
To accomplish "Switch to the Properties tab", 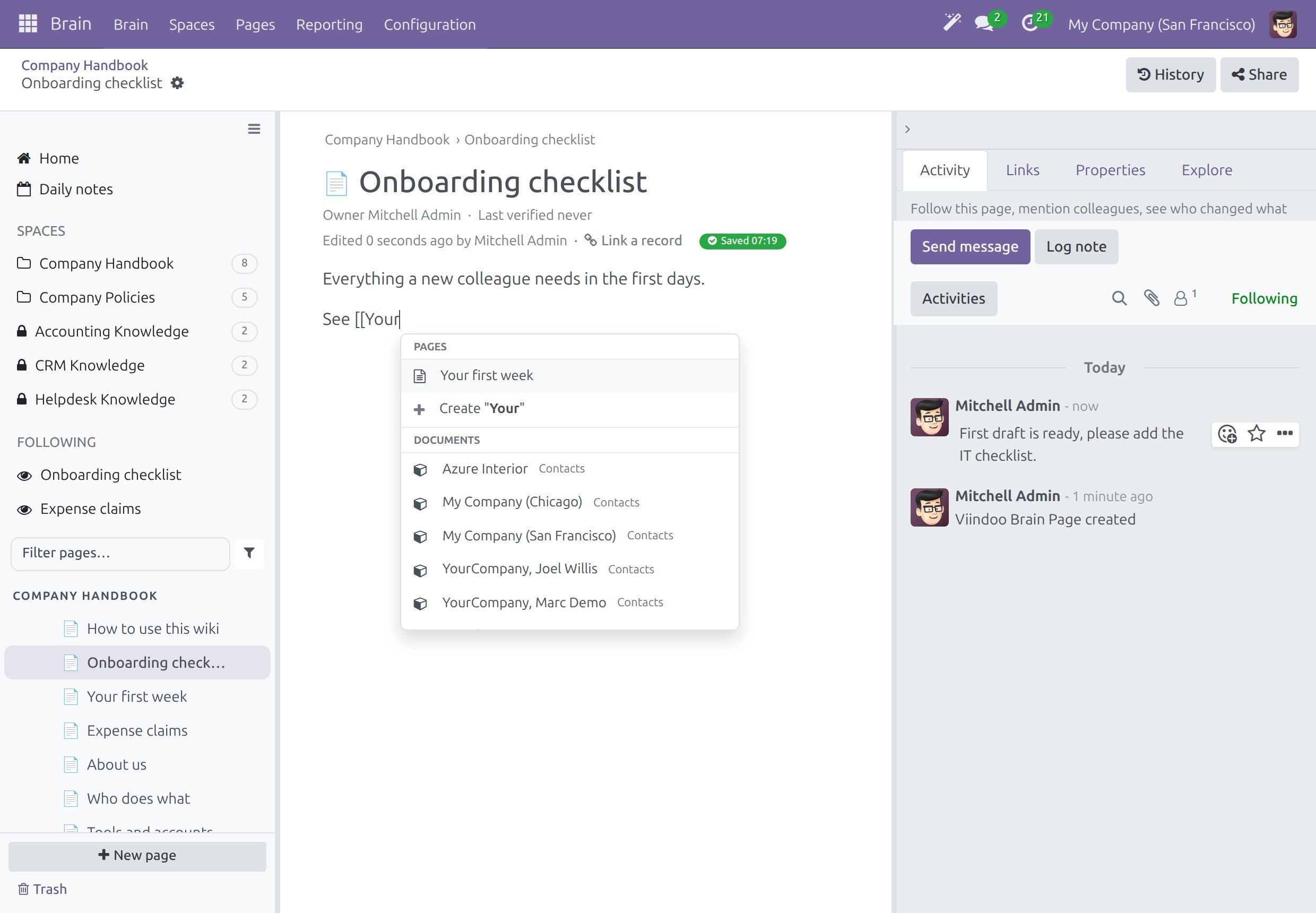I will 1110,170.
